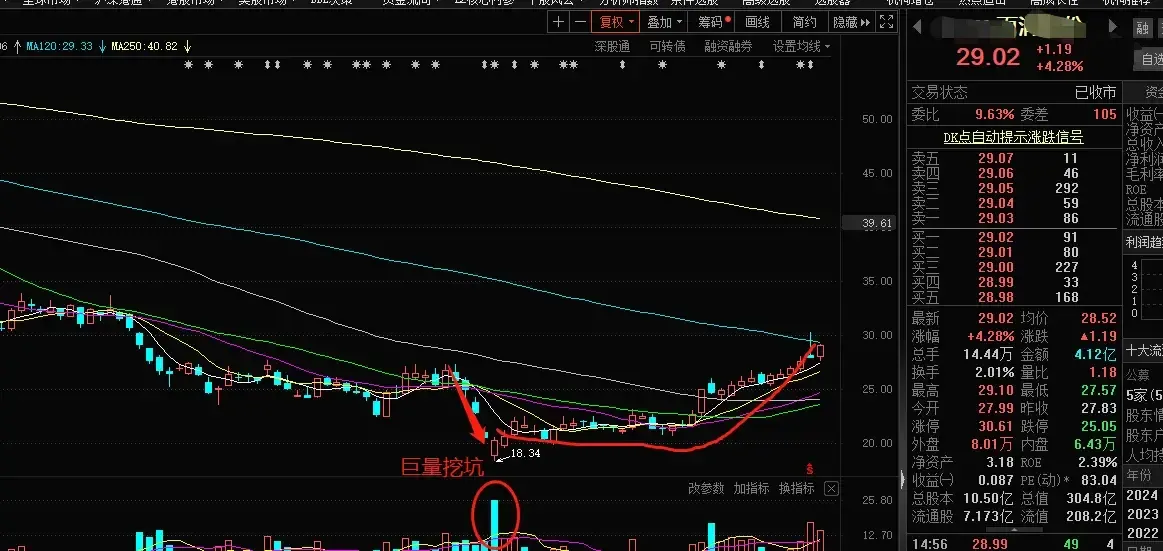The height and width of the screenshot is (551, 1163).
Task: Click the 委差 105 value
Action: click(1104, 114)
